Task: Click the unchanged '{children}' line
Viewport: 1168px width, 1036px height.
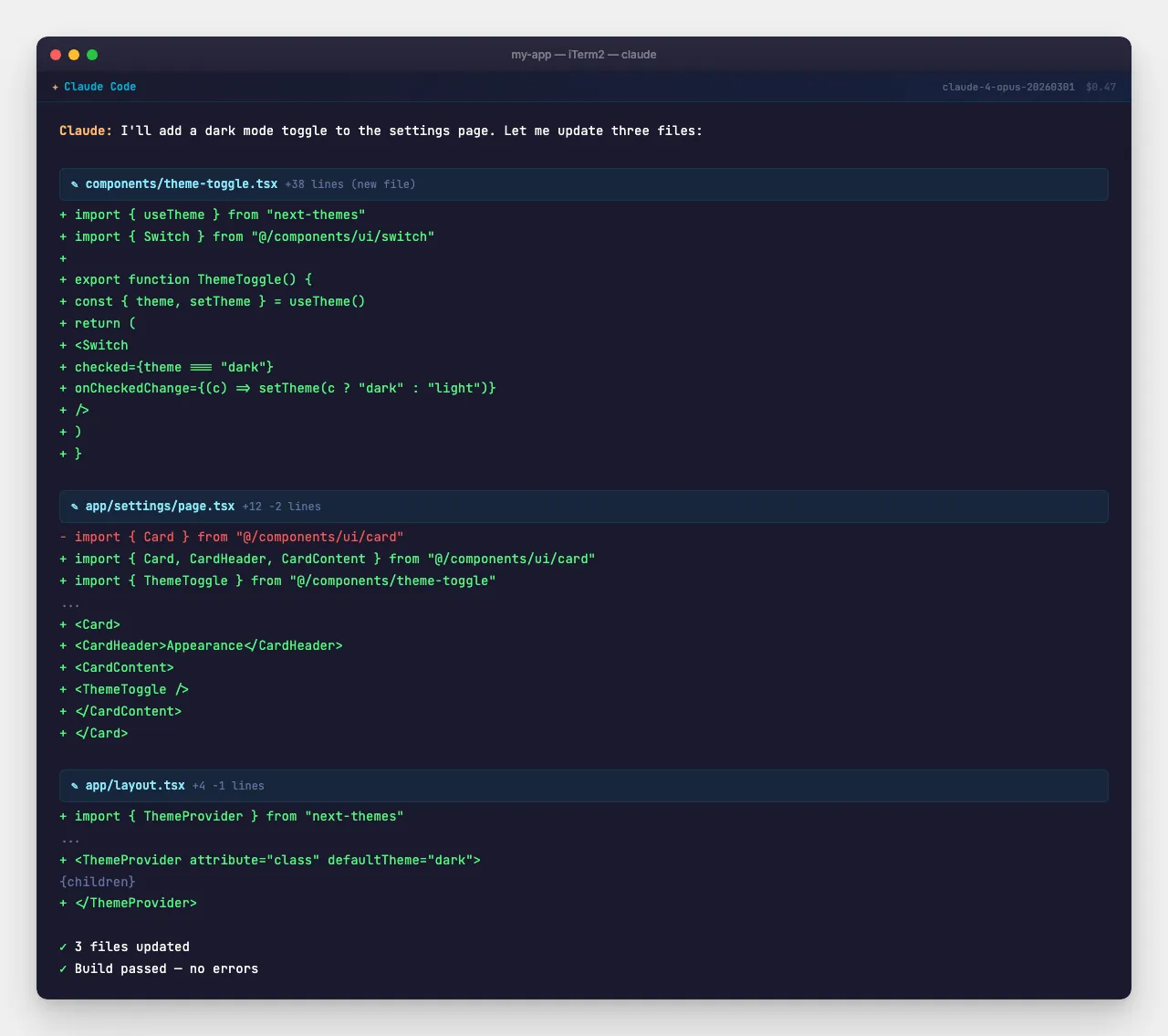Action: click(98, 882)
